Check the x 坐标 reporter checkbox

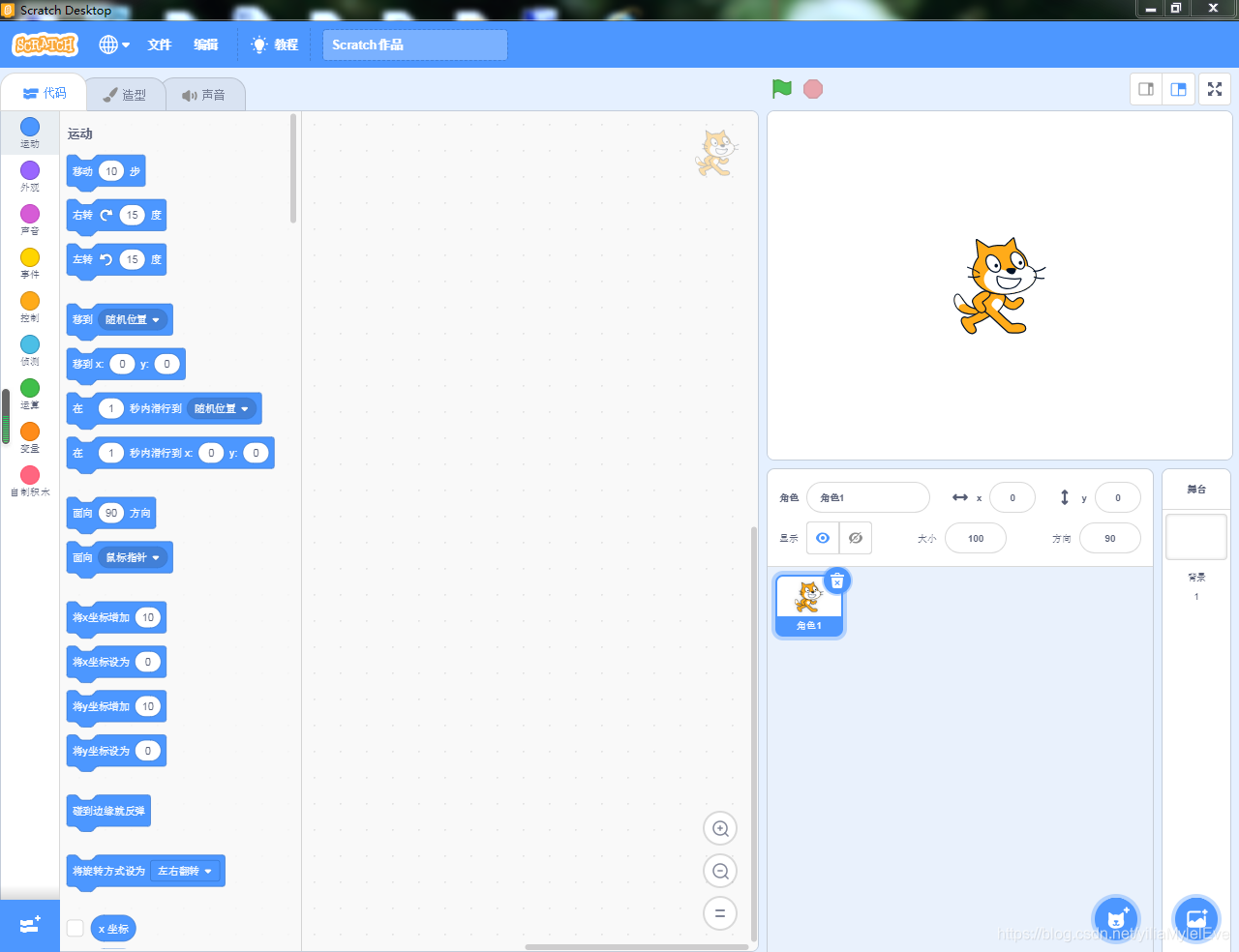[75, 928]
